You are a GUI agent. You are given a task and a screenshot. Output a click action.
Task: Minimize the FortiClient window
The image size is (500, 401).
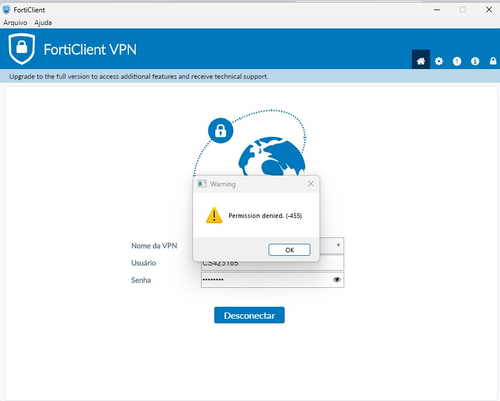point(437,10)
